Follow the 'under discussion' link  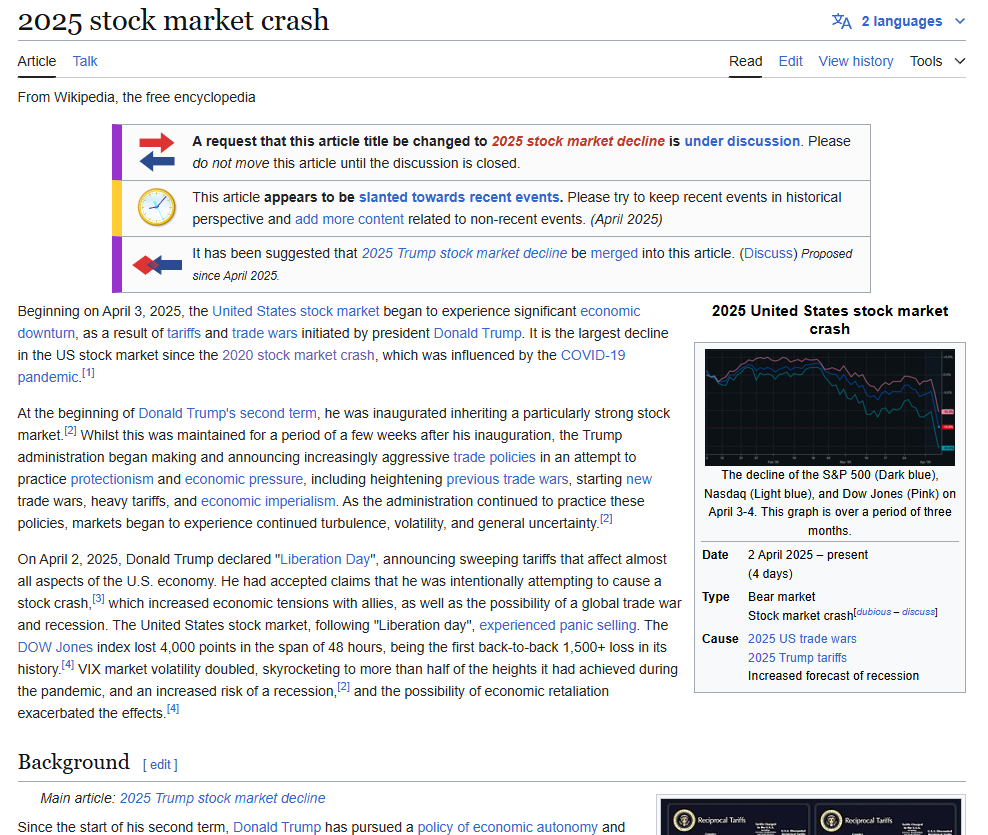(742, 141)
